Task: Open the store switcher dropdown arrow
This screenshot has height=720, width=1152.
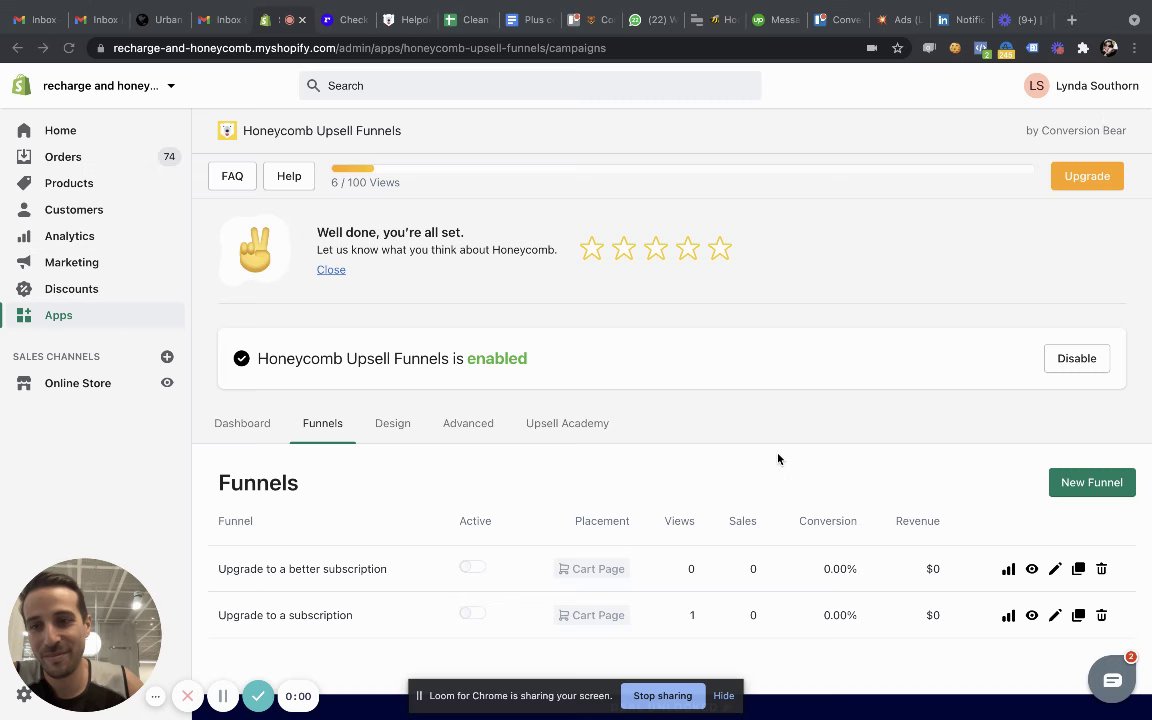Action: [x=171, y=86]
